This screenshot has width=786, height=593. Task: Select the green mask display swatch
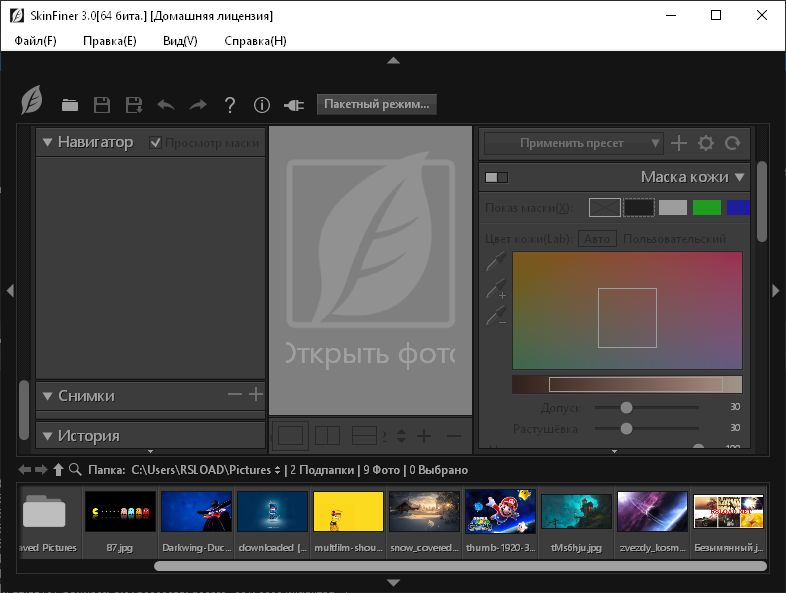point(706,208)
